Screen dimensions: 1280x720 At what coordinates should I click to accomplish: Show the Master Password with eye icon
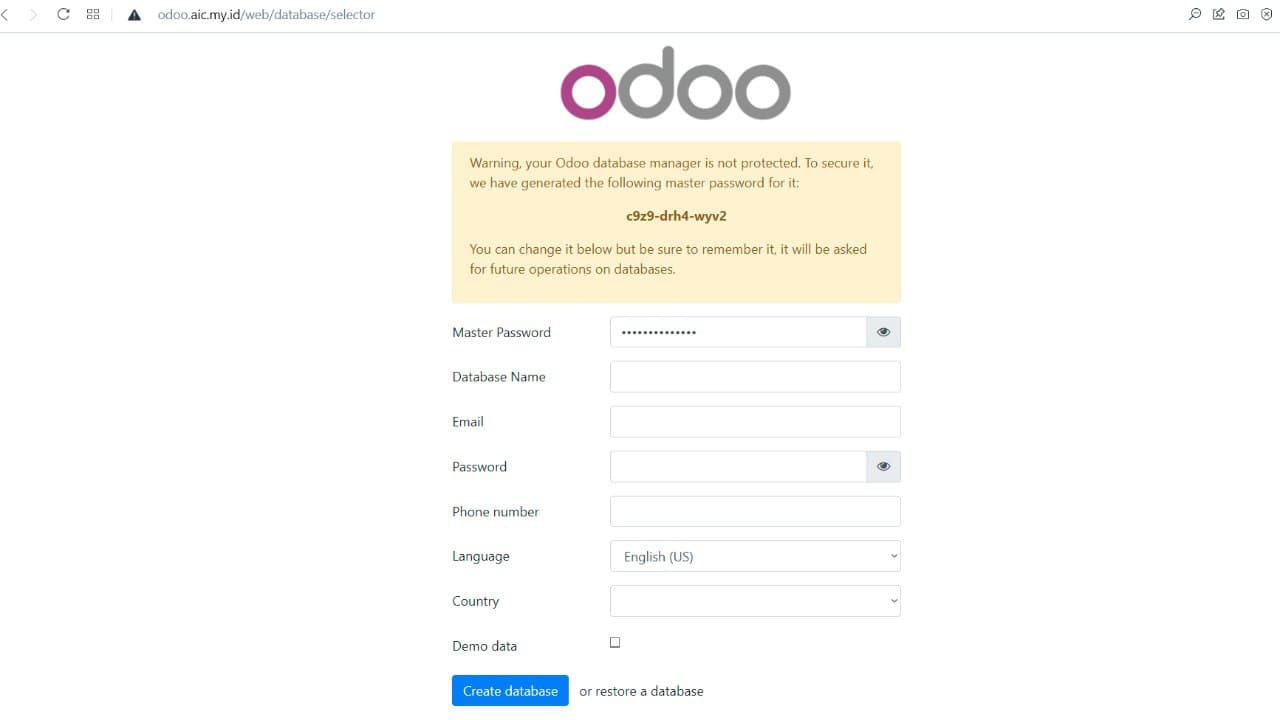coord(883,332)
